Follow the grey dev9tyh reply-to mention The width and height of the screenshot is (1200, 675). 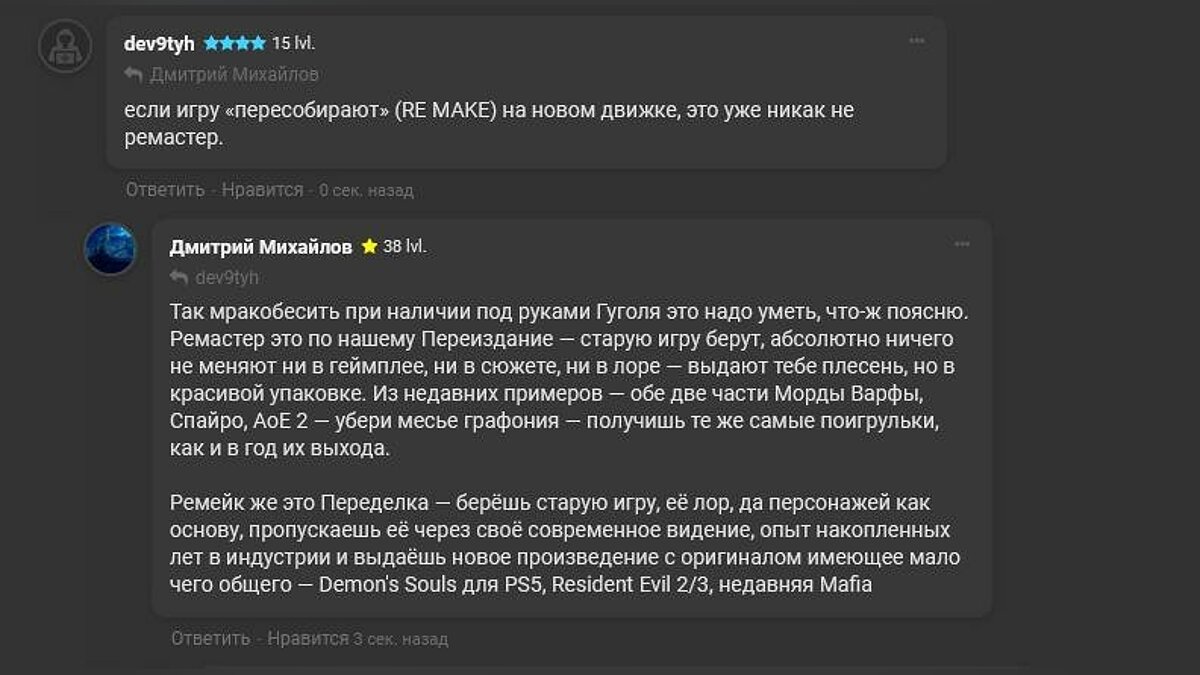pos(227,277)
